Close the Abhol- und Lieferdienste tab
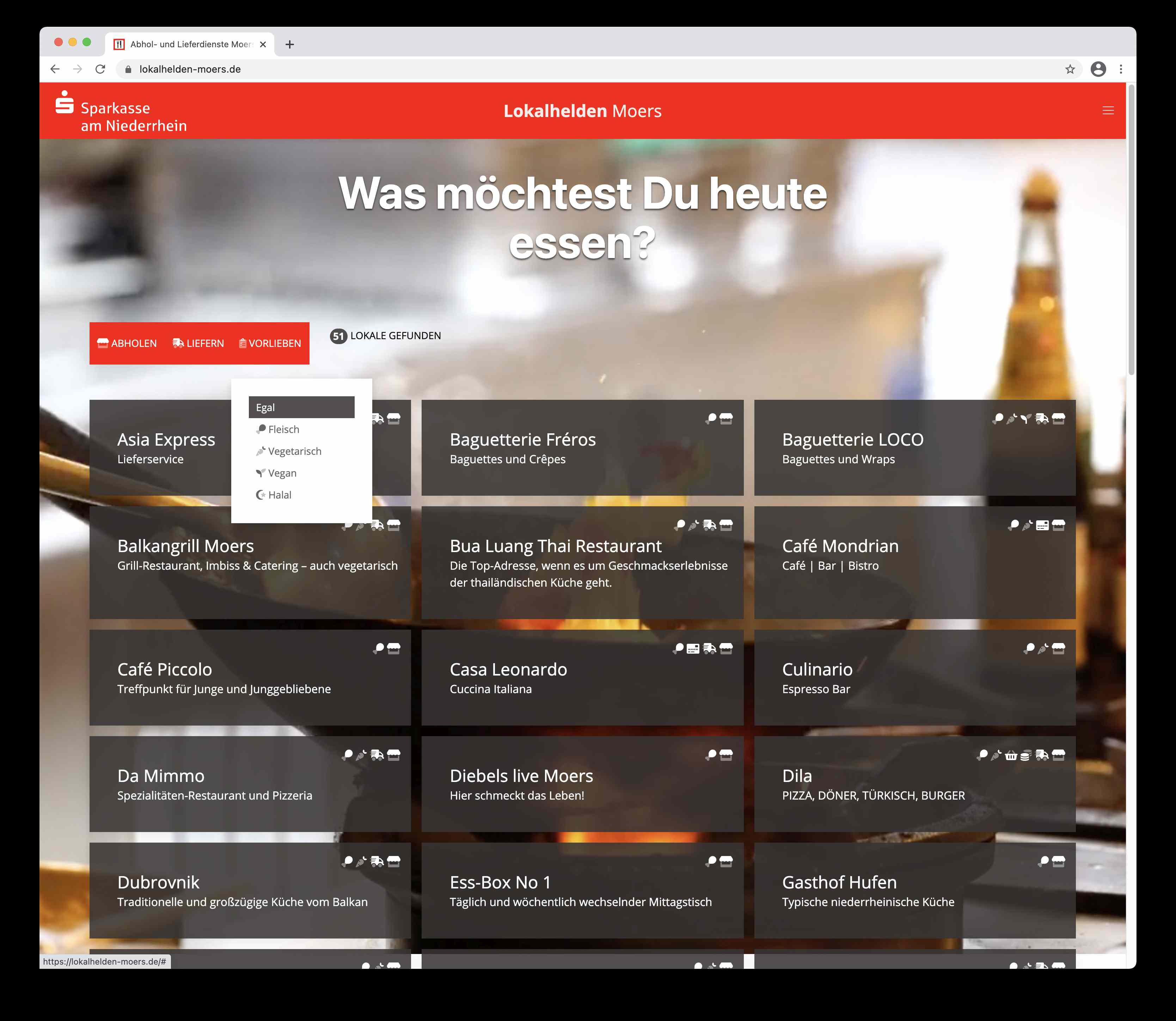The image size is (1176, 1021). (x=263, y=44)
